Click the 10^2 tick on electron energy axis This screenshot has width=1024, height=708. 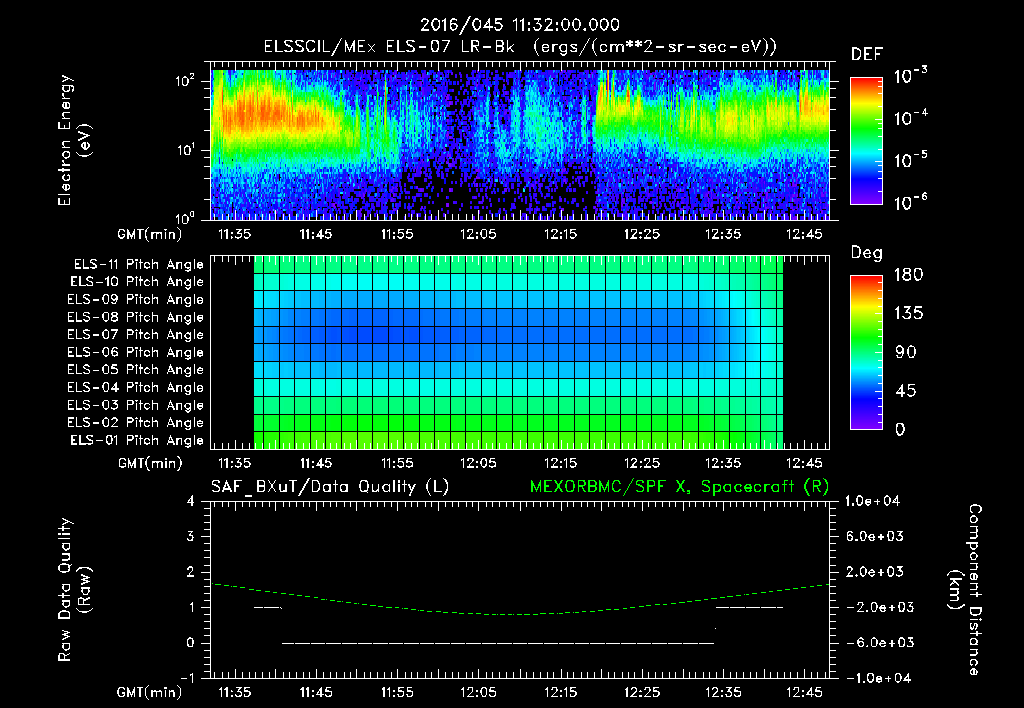[x=185, y=81]
